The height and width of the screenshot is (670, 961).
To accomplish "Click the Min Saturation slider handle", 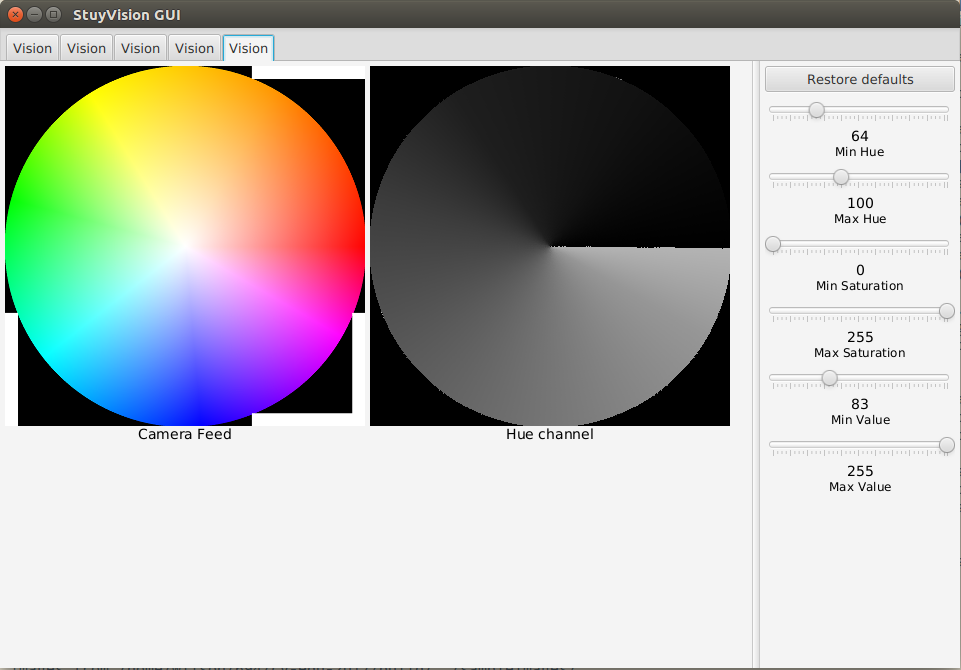I will point(773,244).
